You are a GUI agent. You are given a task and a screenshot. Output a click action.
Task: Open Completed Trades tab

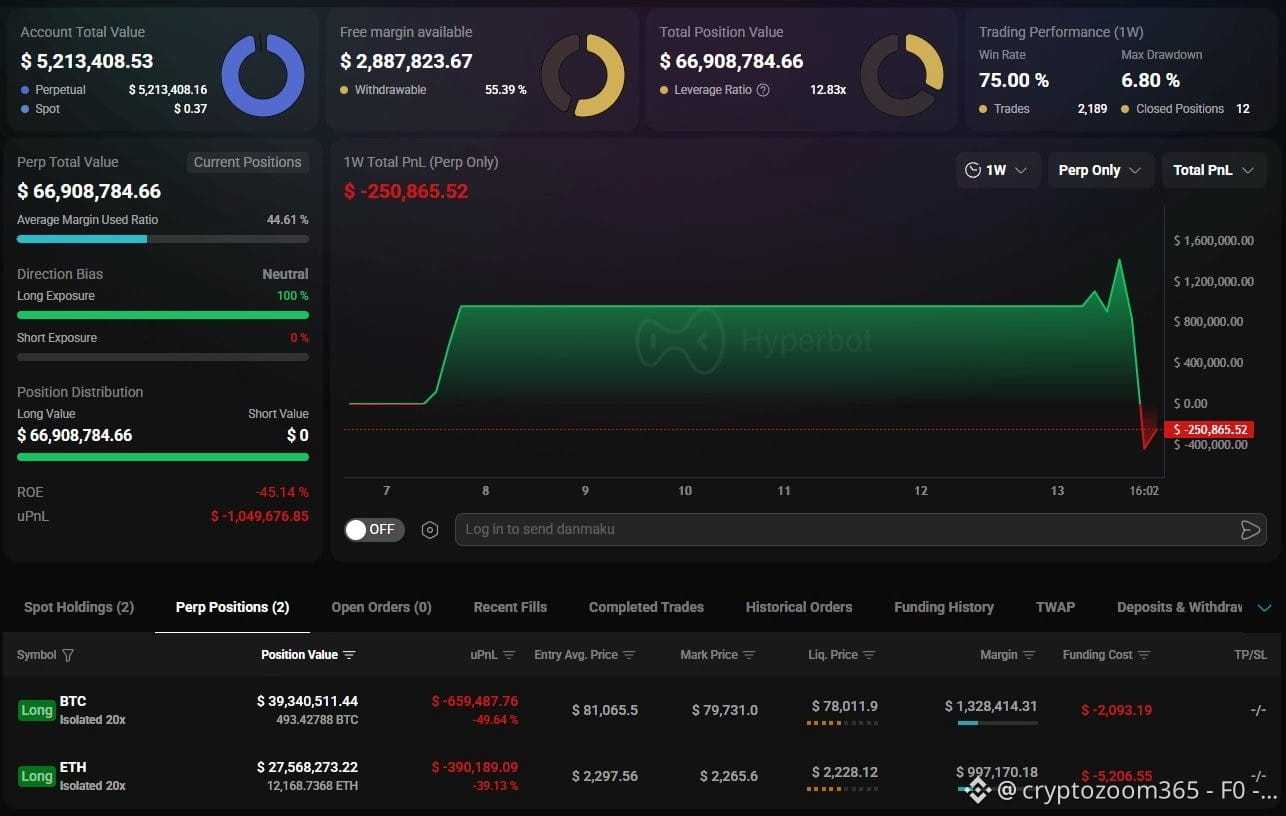point(646,607)
